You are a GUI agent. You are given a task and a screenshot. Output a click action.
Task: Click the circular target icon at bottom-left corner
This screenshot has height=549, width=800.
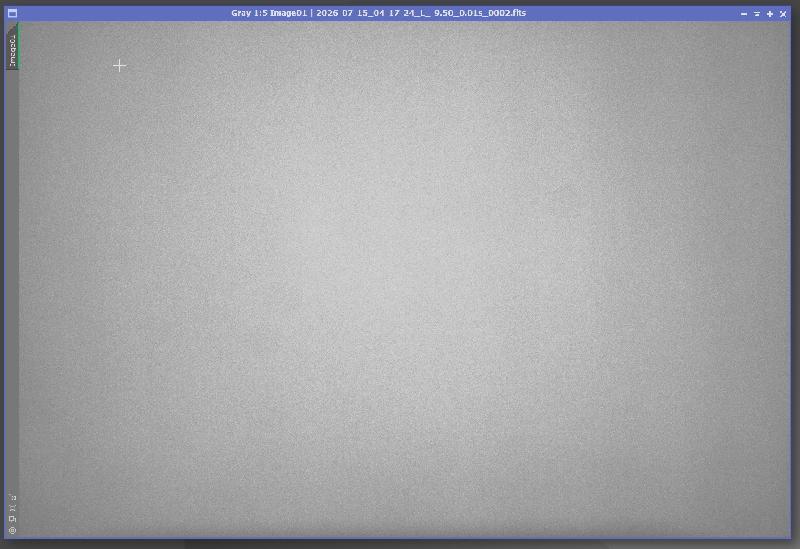pyautogui.click(x=13, y=531)
